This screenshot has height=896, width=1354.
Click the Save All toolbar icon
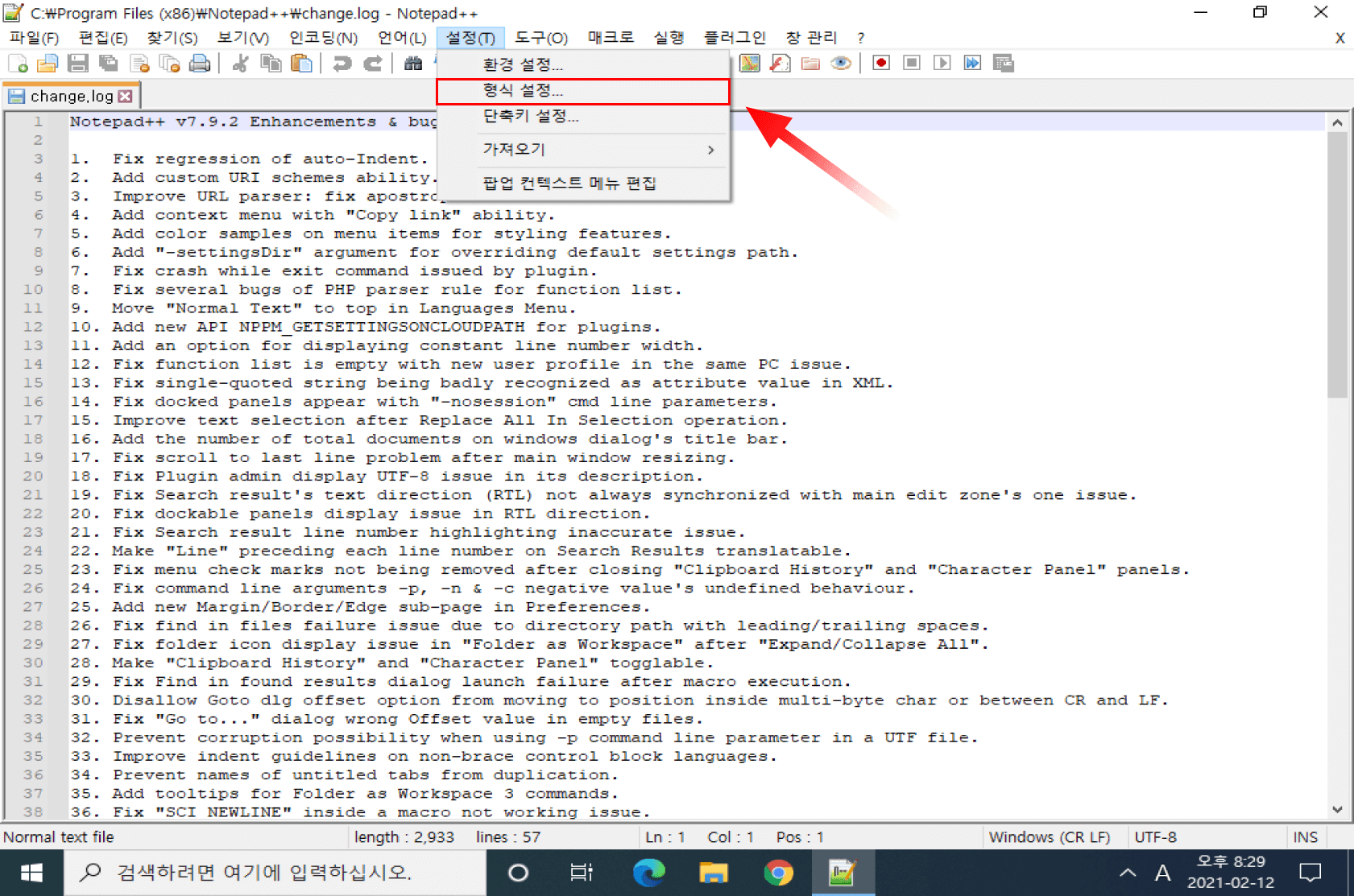(109, 64)
